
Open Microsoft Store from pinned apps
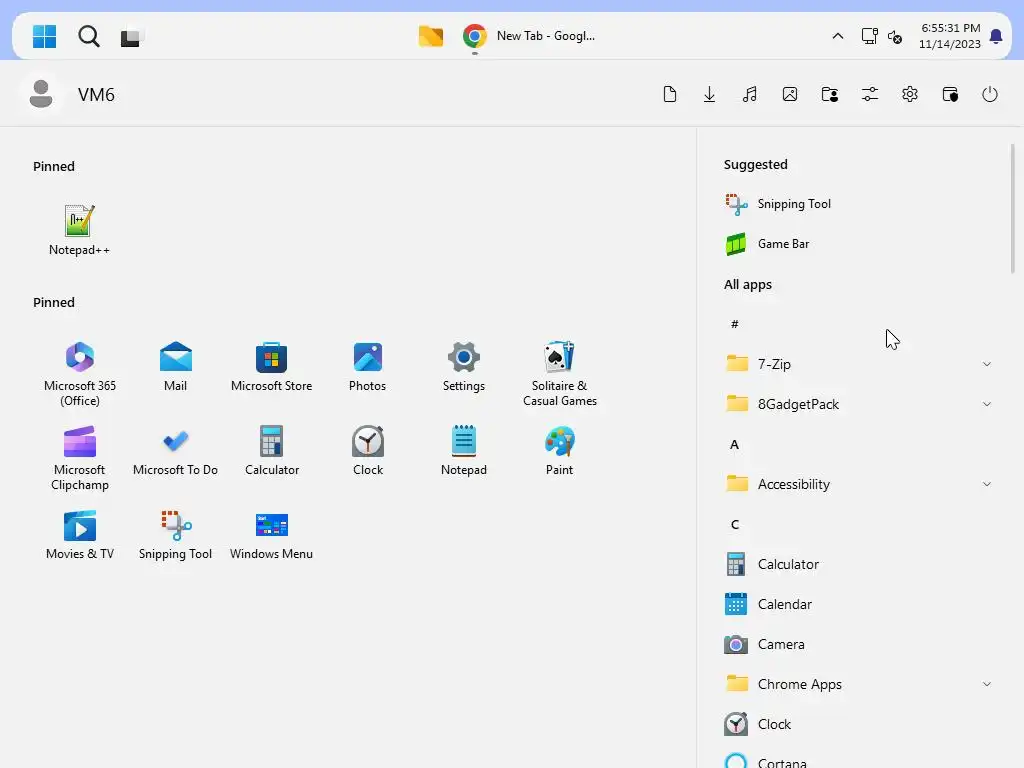[271, 366]
